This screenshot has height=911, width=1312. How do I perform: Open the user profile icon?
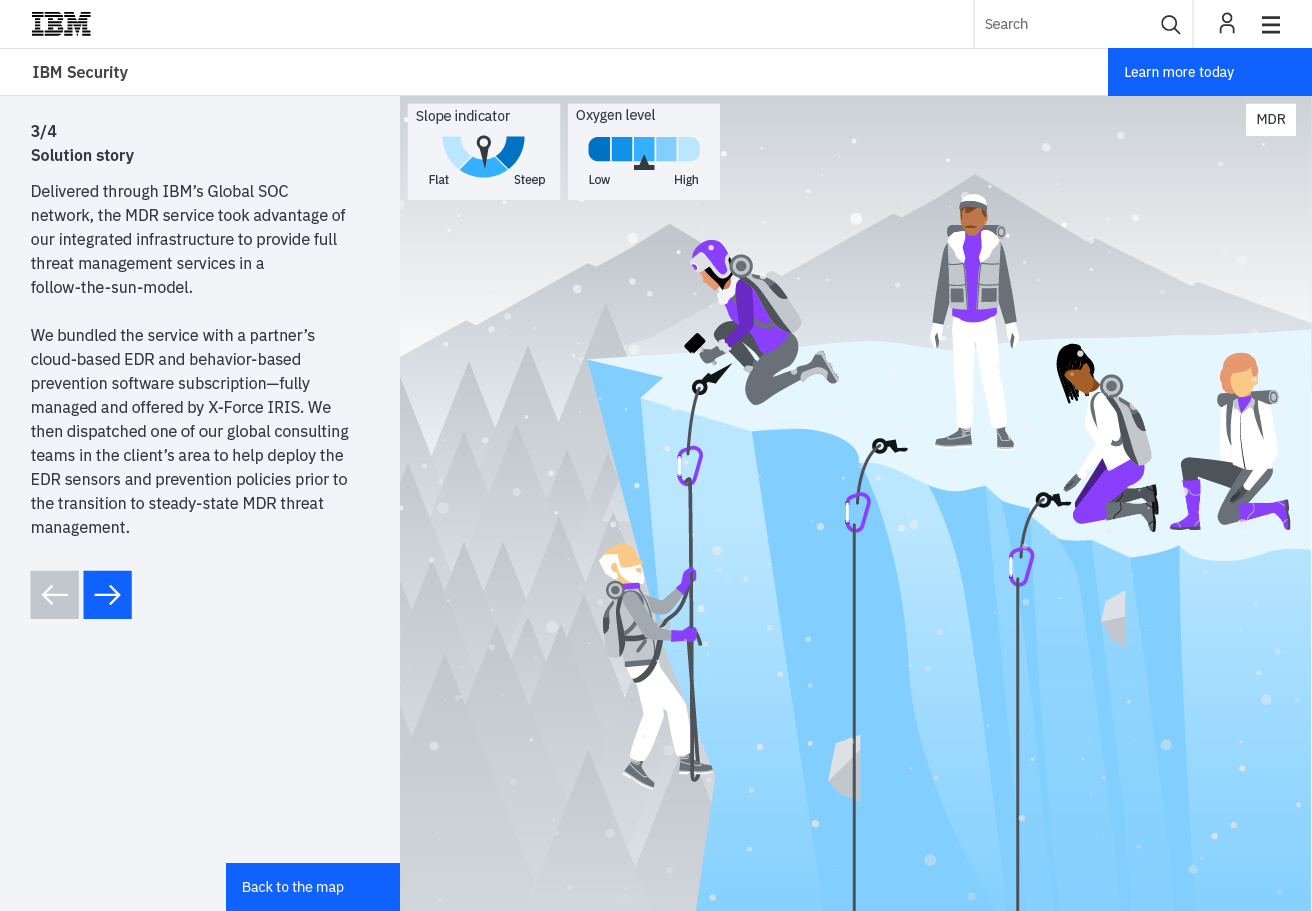click(x=1227, y=24)
